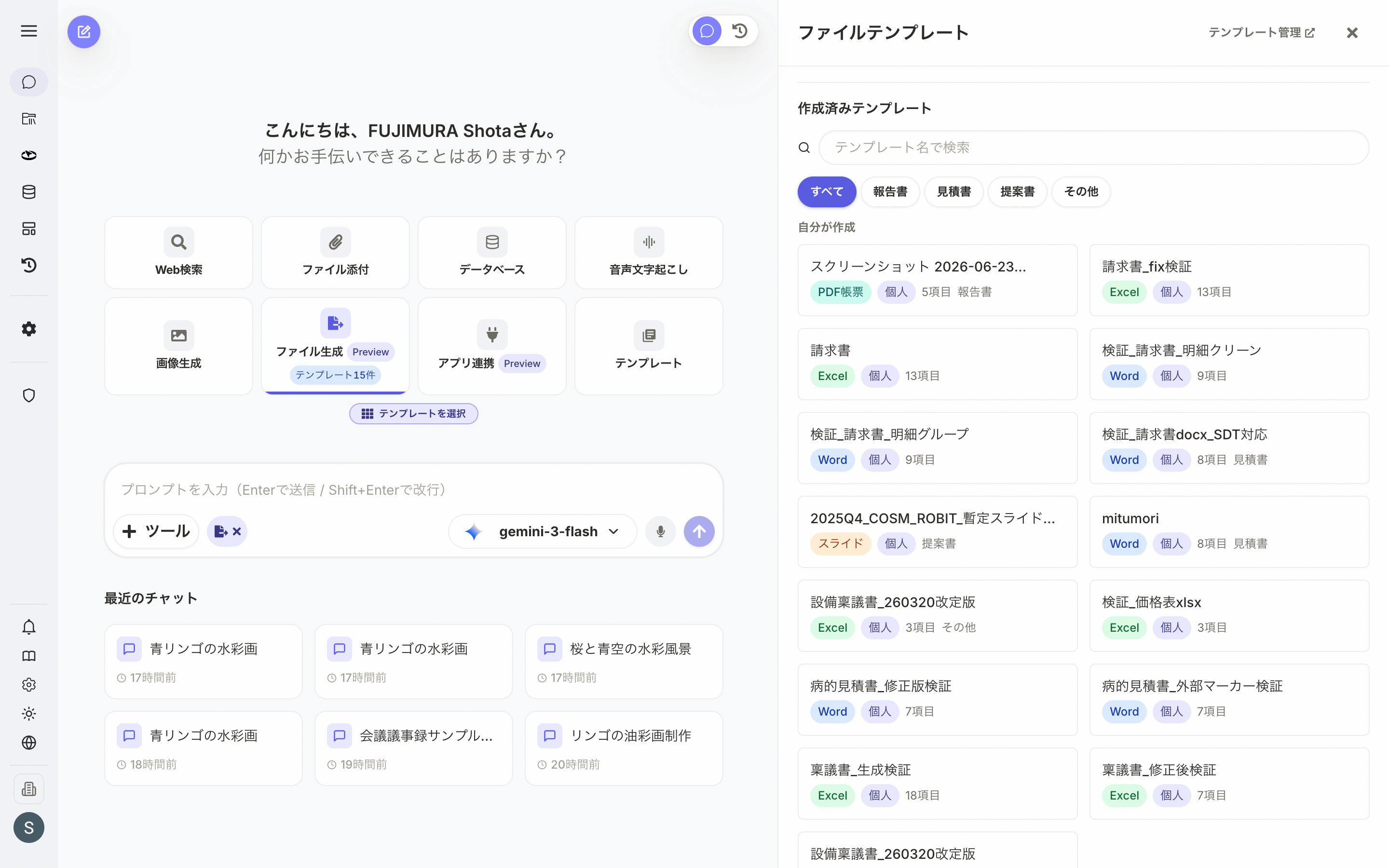This screenshot has width=1389, height=868.
Task: Open the building organization icon
Action: coord(29,789)
